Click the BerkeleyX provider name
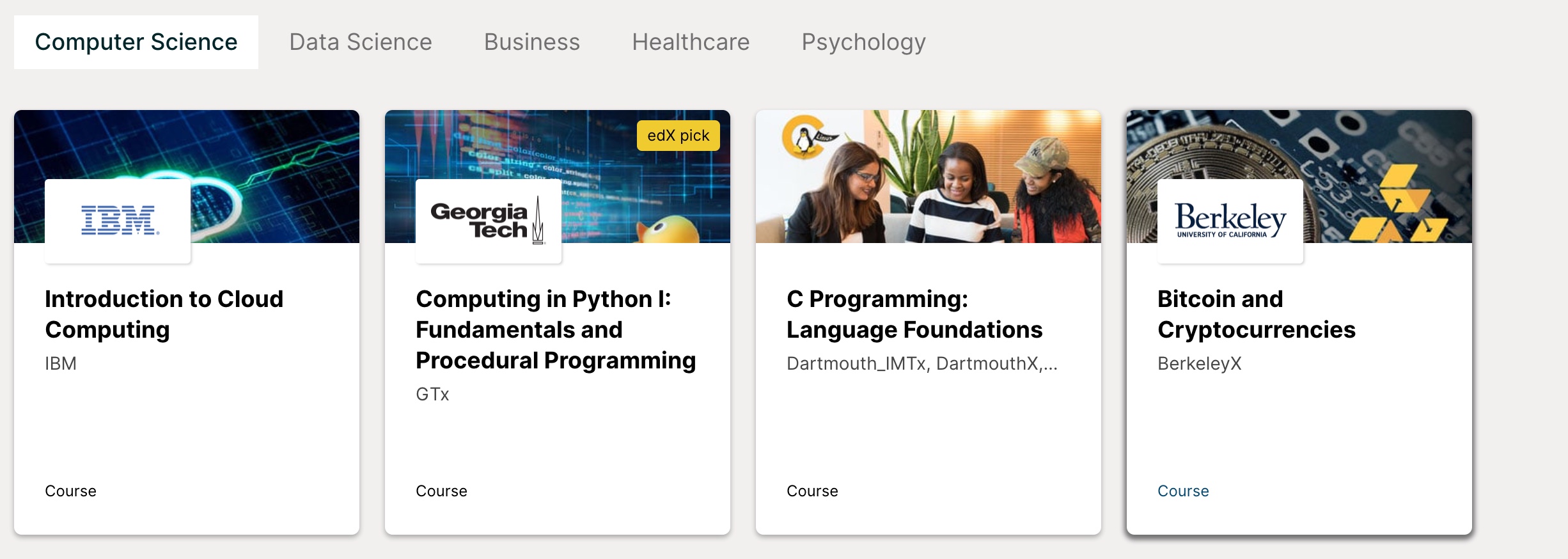1568x559 pixels. pos(1199,364)
